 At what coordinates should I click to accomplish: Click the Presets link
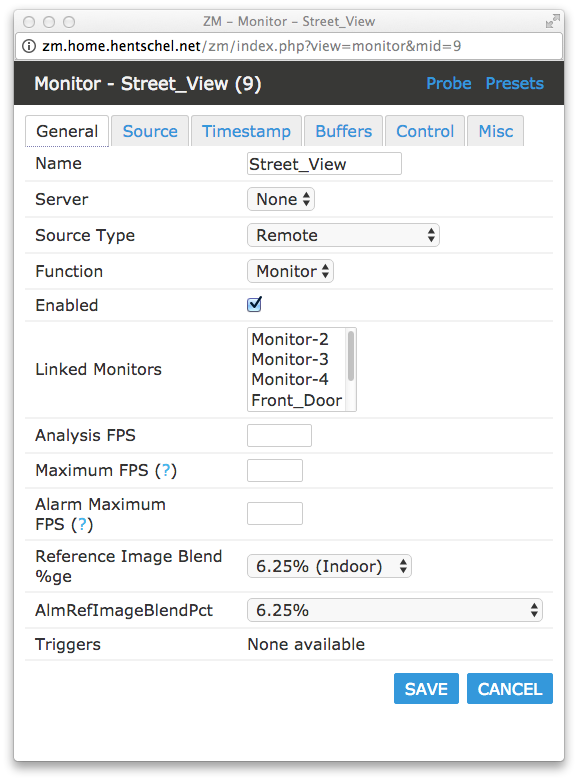514,83
